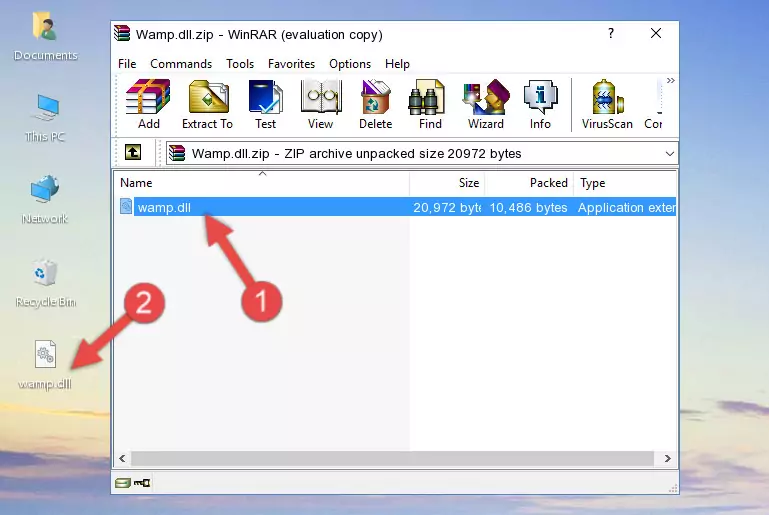Select the Recycle Bin desktop icon
Screen dimensions: 769x515
pyautogui.click(x=46, y=283)
